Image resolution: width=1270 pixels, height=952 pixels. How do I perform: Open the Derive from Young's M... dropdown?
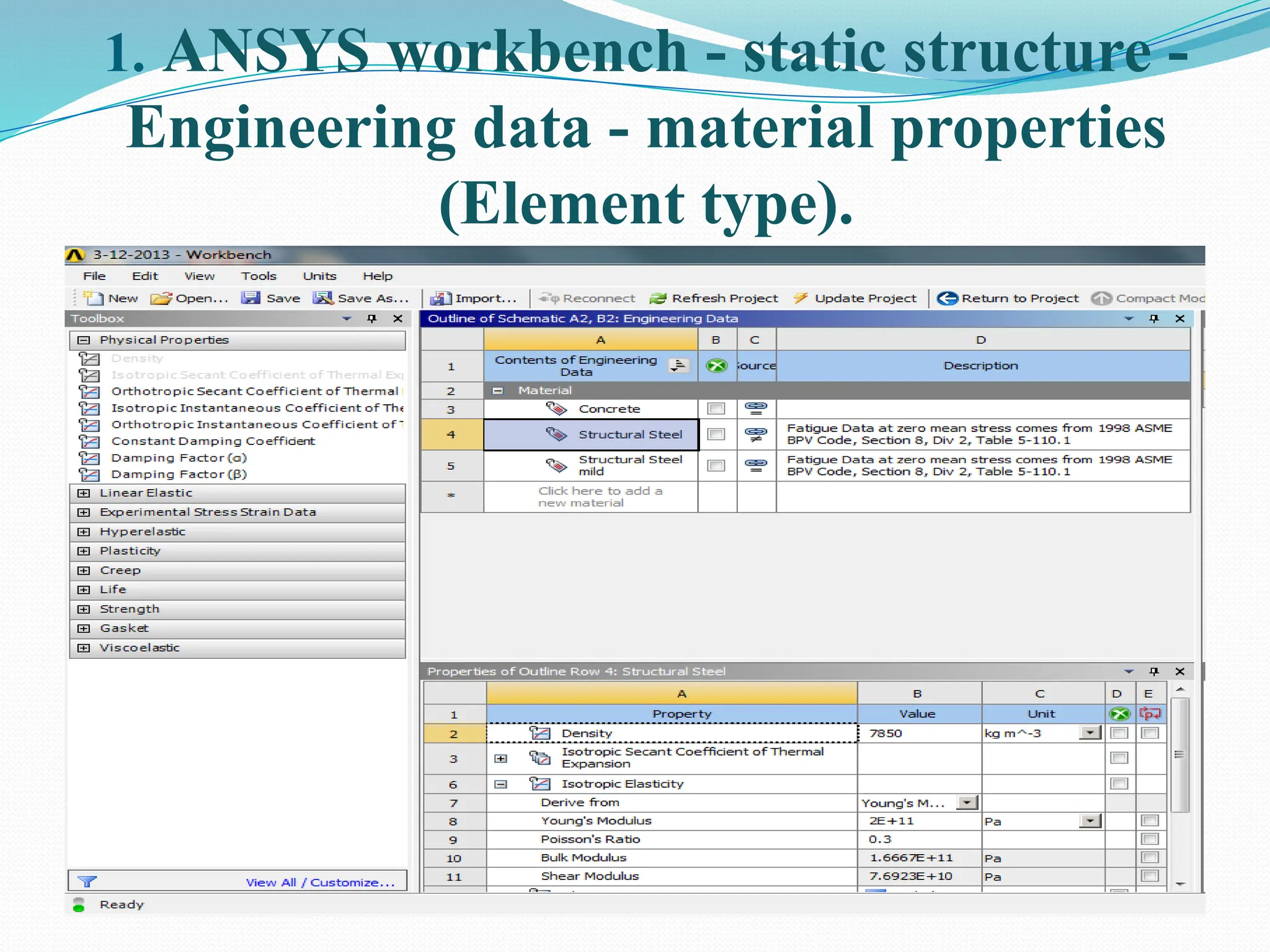click(x=967, y=803)
